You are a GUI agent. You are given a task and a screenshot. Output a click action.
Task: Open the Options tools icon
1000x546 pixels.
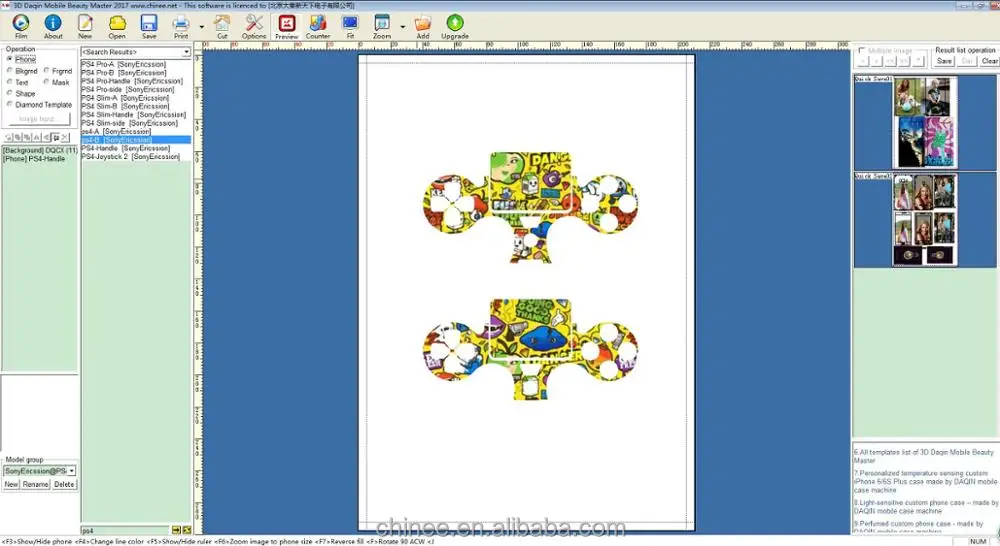[x=254, y=26]
